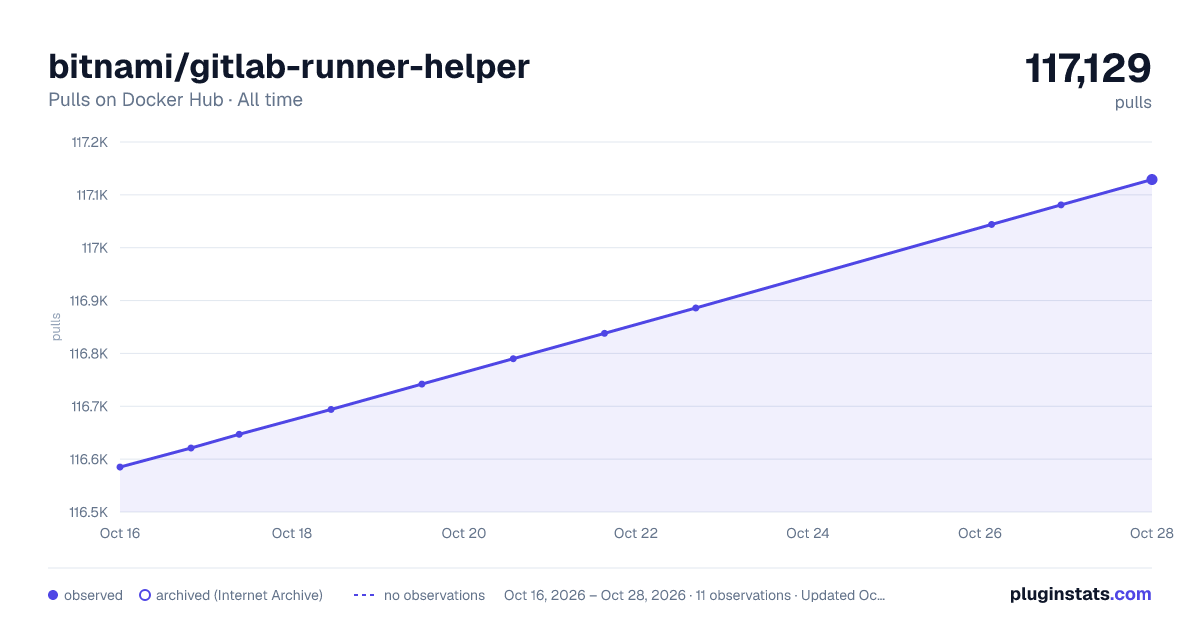Click the data point between Oct 18 and Oct 20
Viewport: 1200px width, 630px height.
(331, 409)
